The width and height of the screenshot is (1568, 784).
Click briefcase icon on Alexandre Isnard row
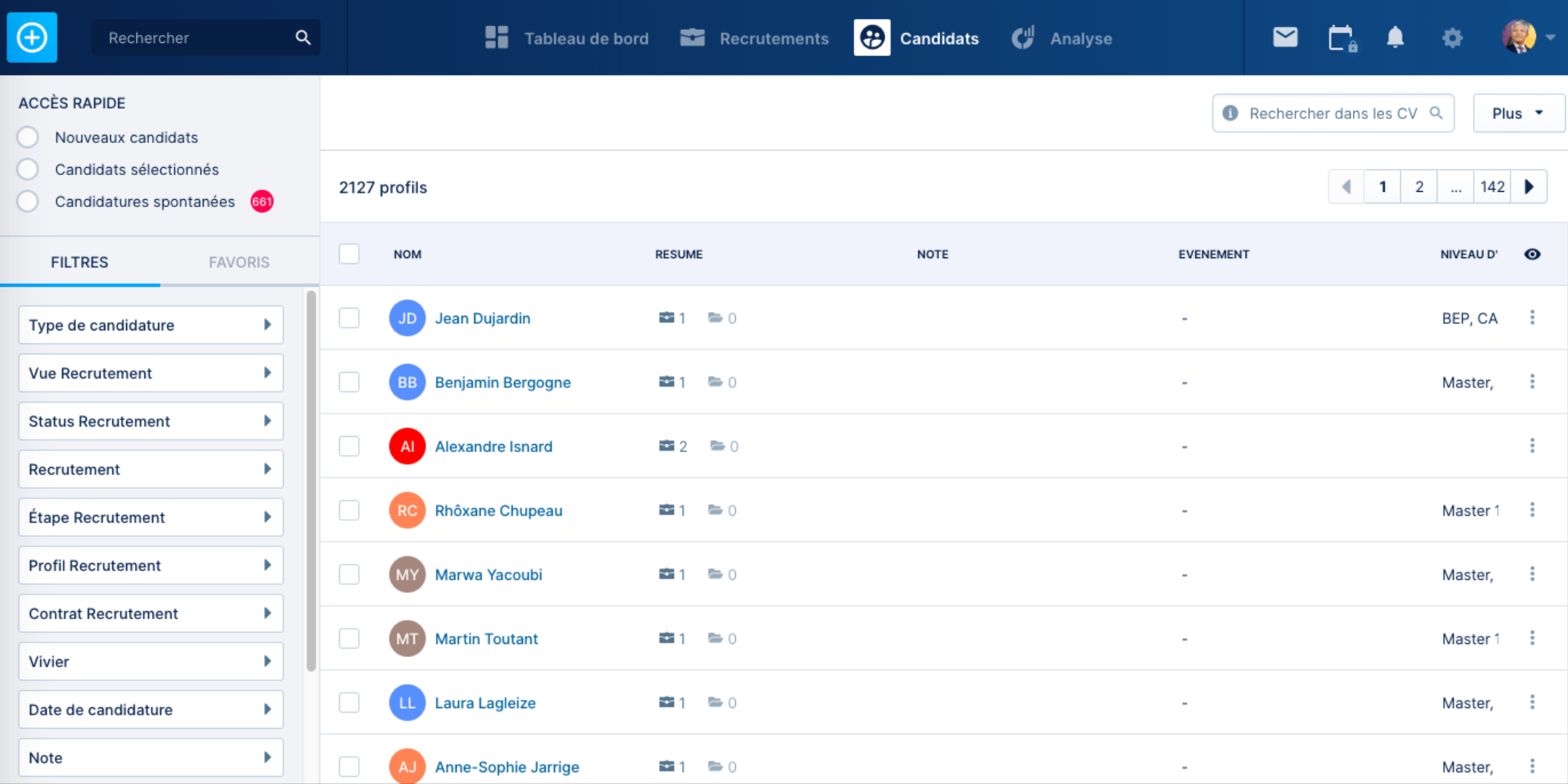pyautogui.click(x=667, y=446)
